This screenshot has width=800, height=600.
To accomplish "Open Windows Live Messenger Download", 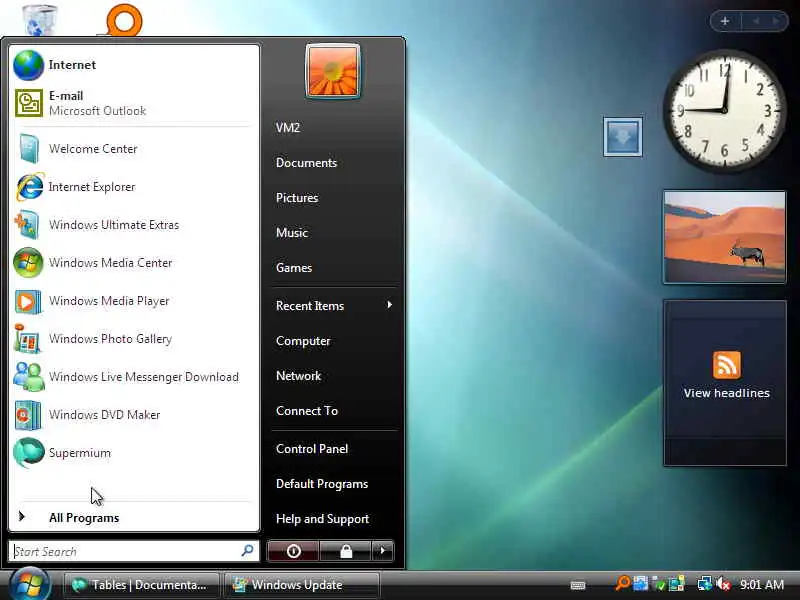I will click(134, 377).
